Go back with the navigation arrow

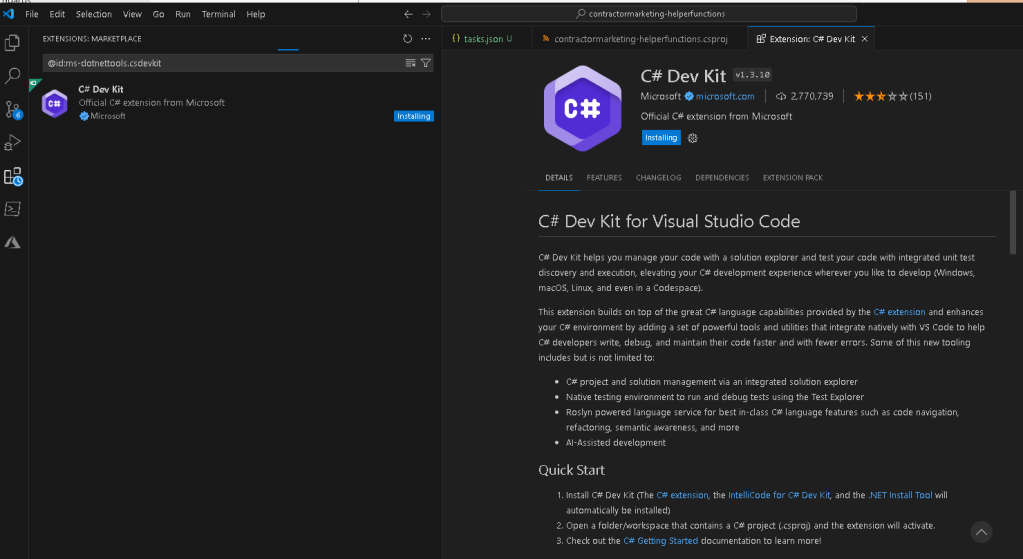tap(408, 14)
